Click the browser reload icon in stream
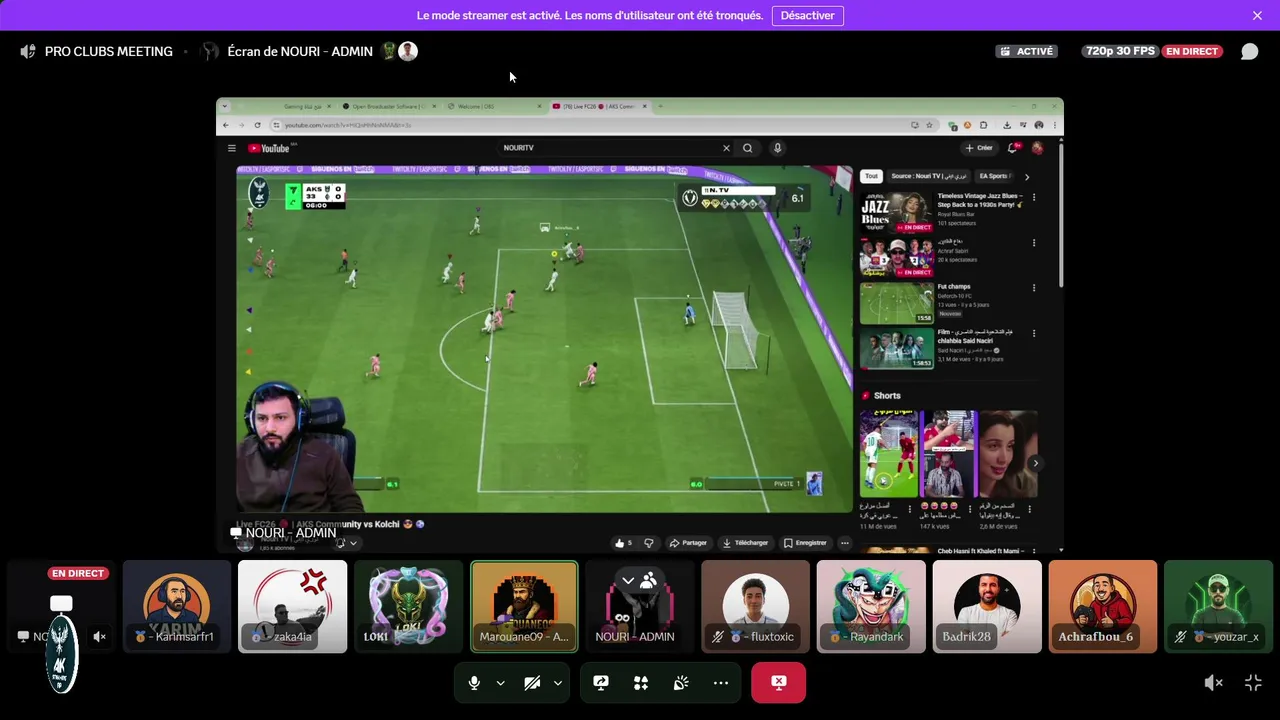This screenshot has height=720, width=1280. pyautogui.click(x=257, y=125)
